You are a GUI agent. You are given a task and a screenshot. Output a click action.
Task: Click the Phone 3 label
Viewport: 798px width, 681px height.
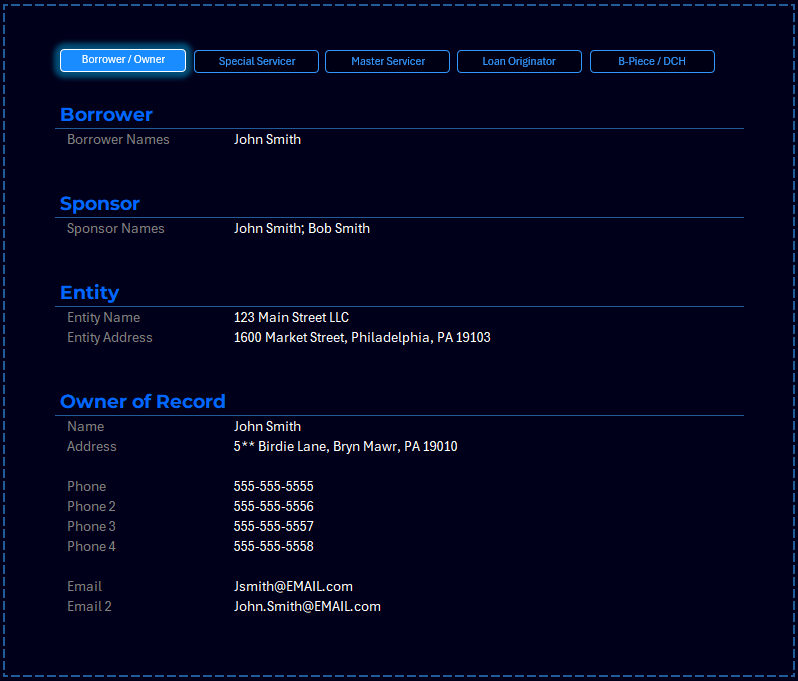(x=91, y=526)
